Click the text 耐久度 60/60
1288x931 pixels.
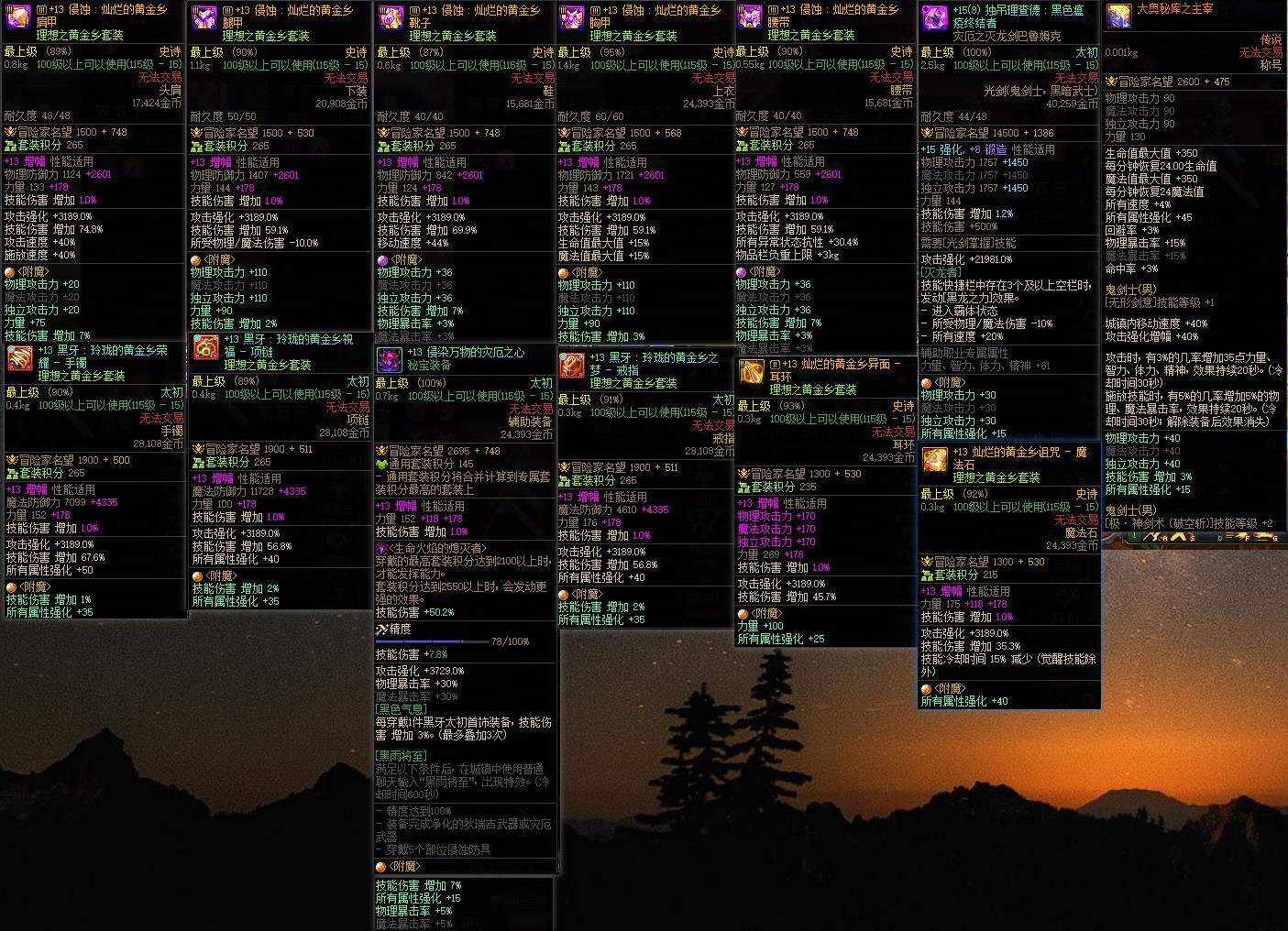(591, 116)
